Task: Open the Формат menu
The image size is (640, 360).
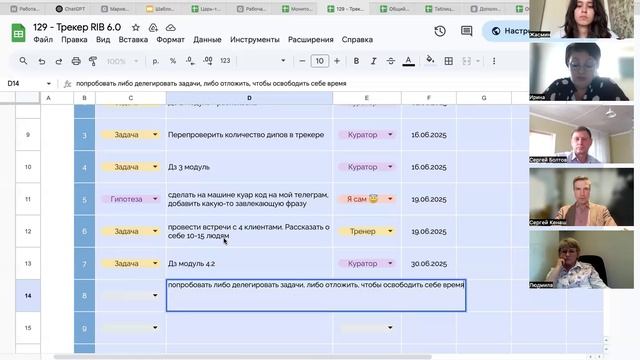Action: pos(171,40)
